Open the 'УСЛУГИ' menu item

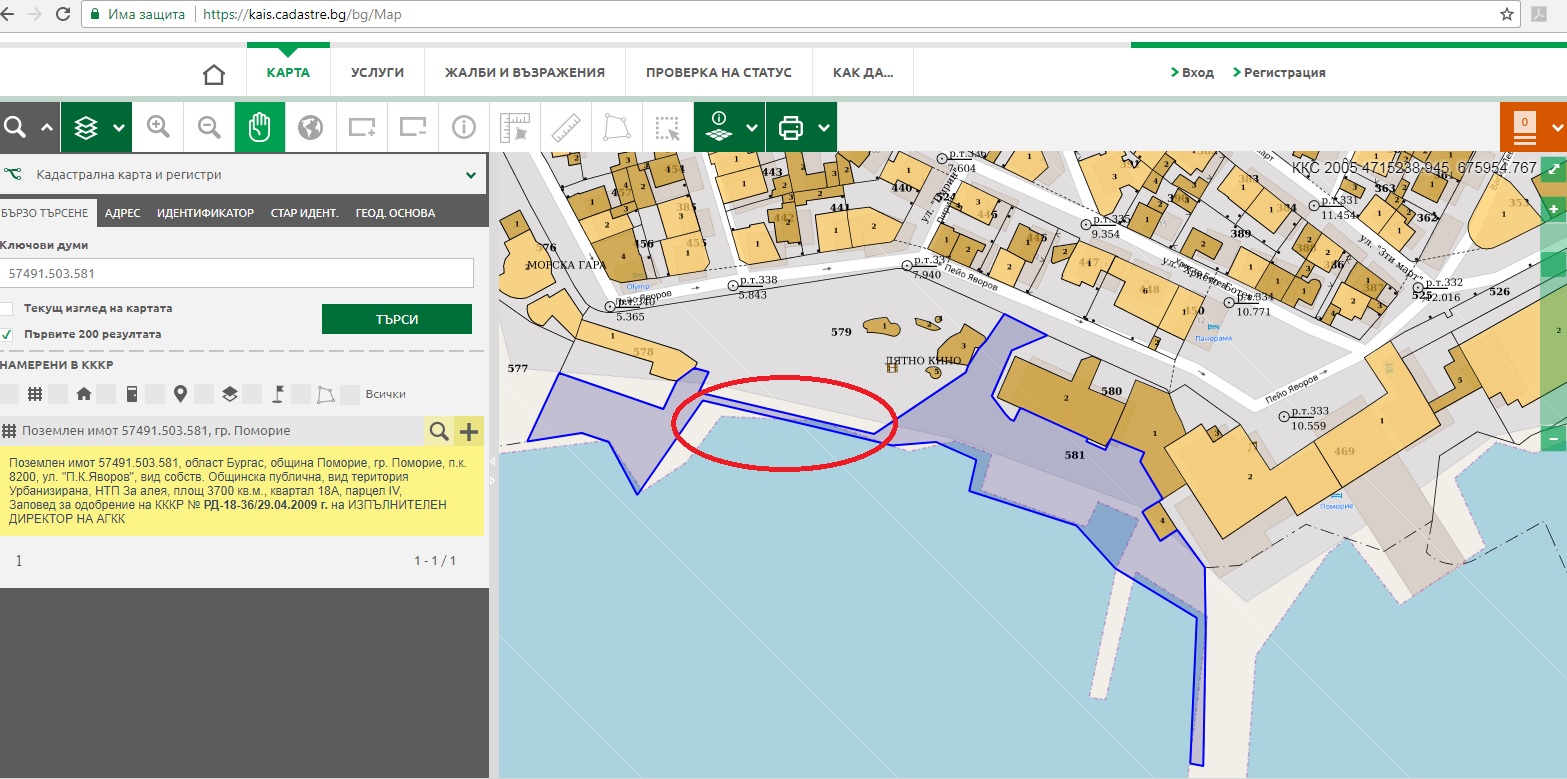point(377,73)
